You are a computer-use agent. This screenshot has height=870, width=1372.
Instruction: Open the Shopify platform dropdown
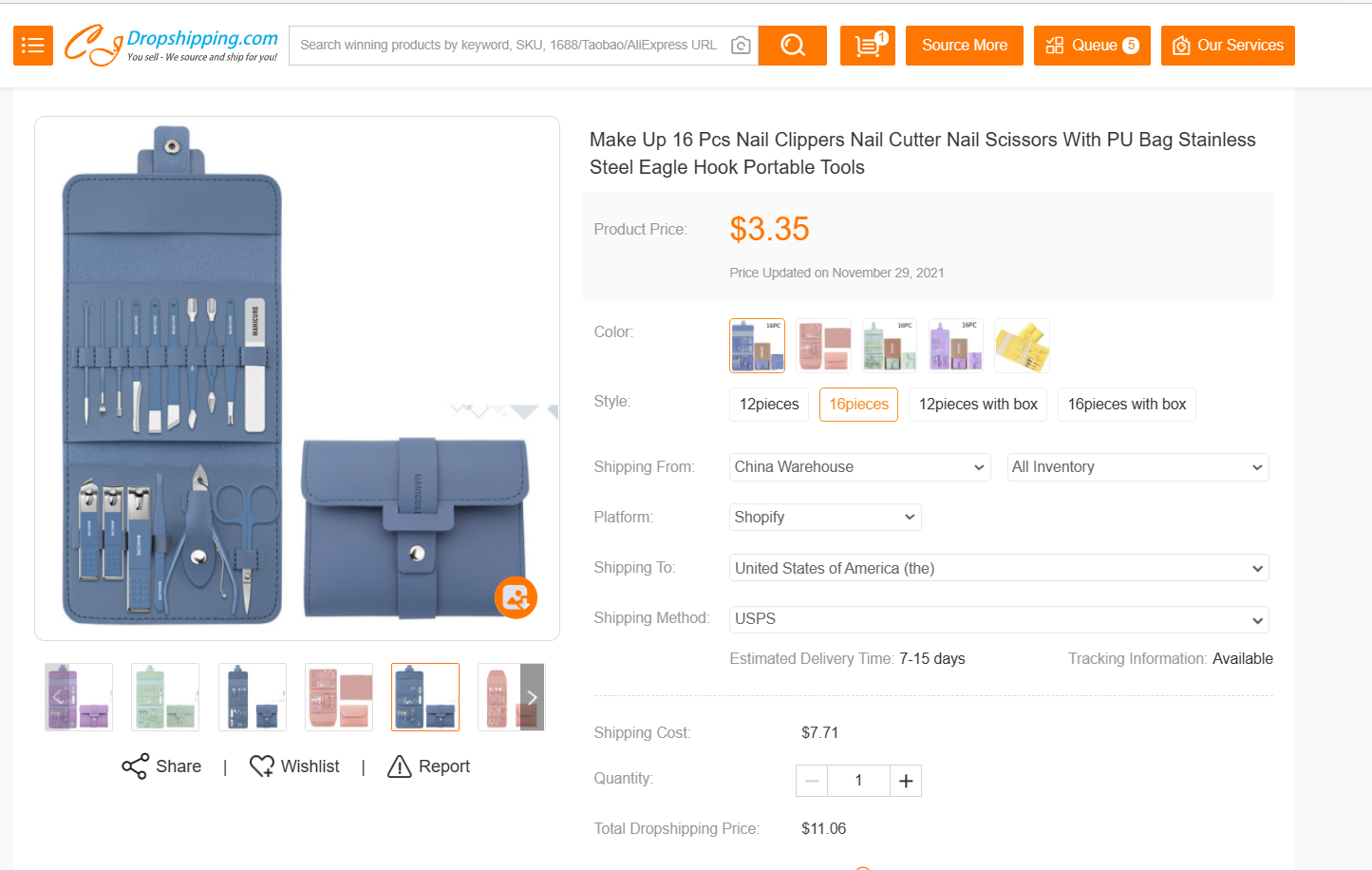click(824, 518)
